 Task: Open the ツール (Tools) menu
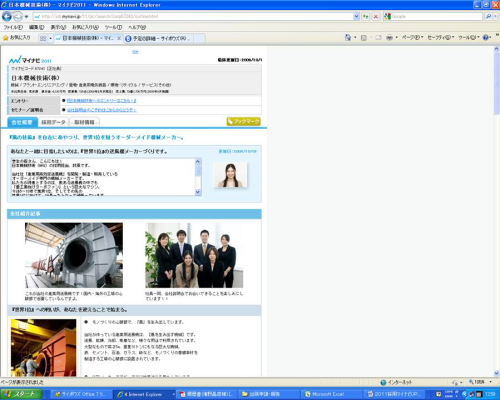click(113, 27)
